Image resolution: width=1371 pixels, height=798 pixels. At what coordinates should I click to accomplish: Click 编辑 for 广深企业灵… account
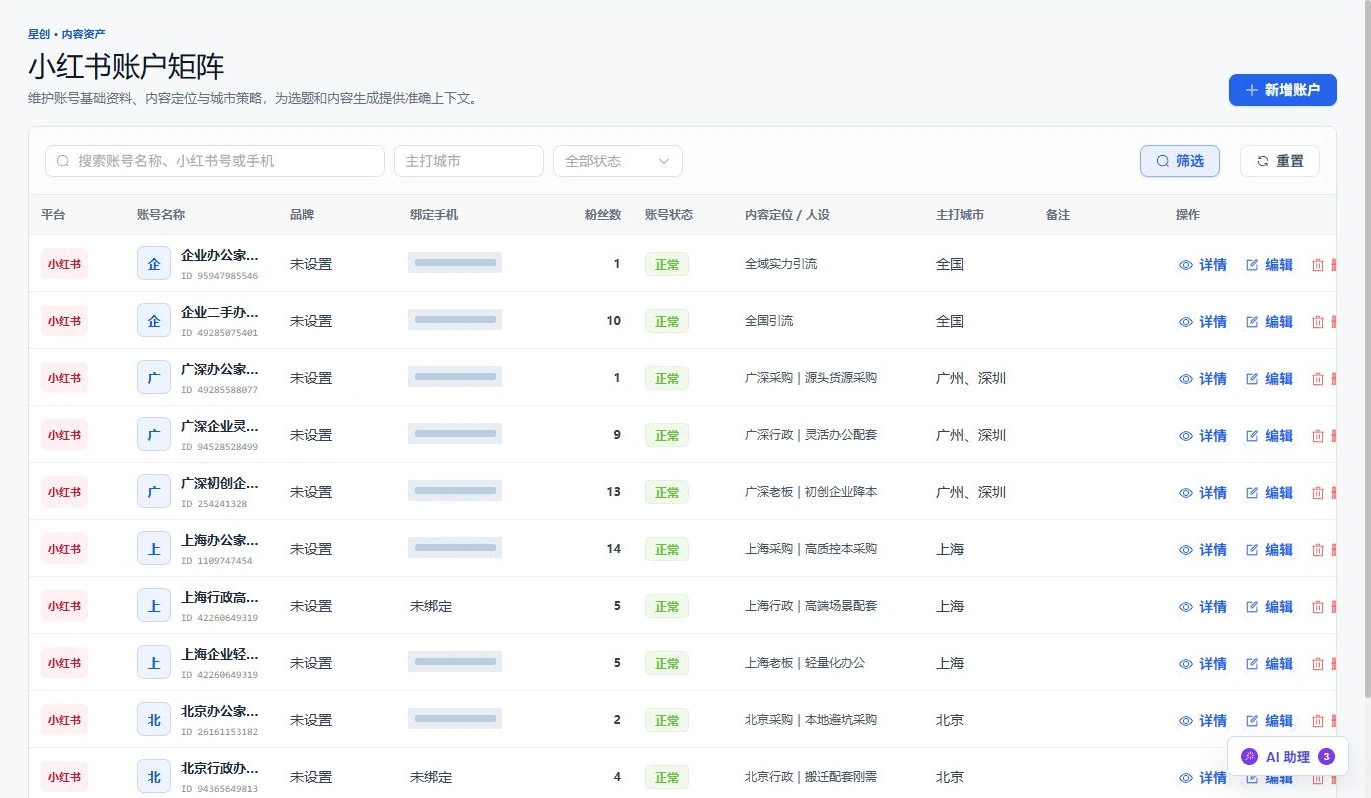tap(1269, 436)
